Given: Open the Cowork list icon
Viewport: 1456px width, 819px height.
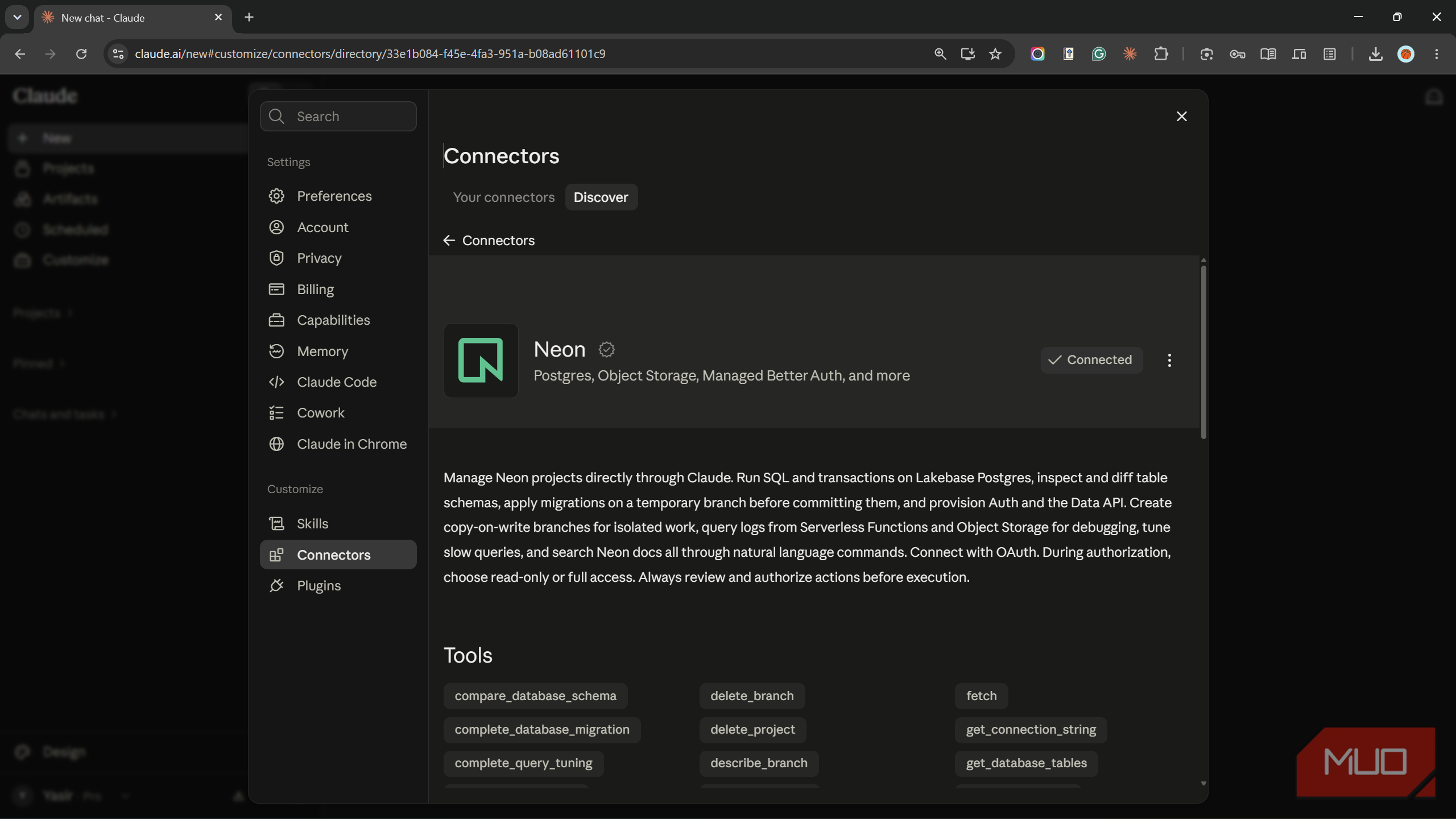Looking at the screenshot, I should (x=276, y=412).
